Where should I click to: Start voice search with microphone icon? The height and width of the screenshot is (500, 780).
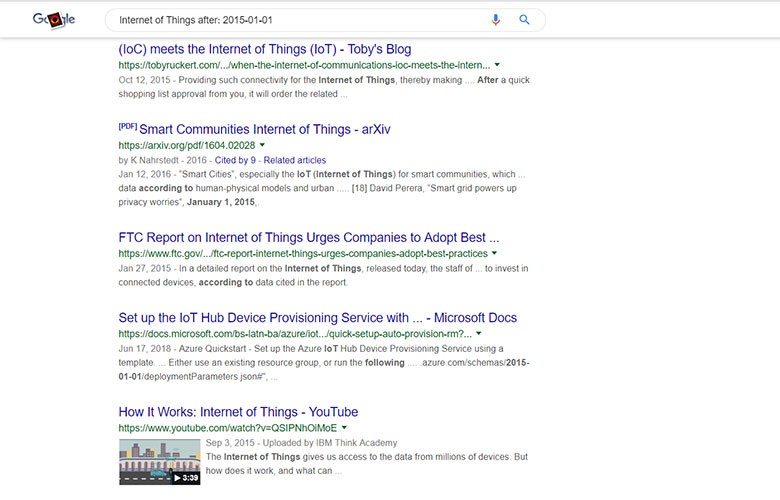(495, 20)
